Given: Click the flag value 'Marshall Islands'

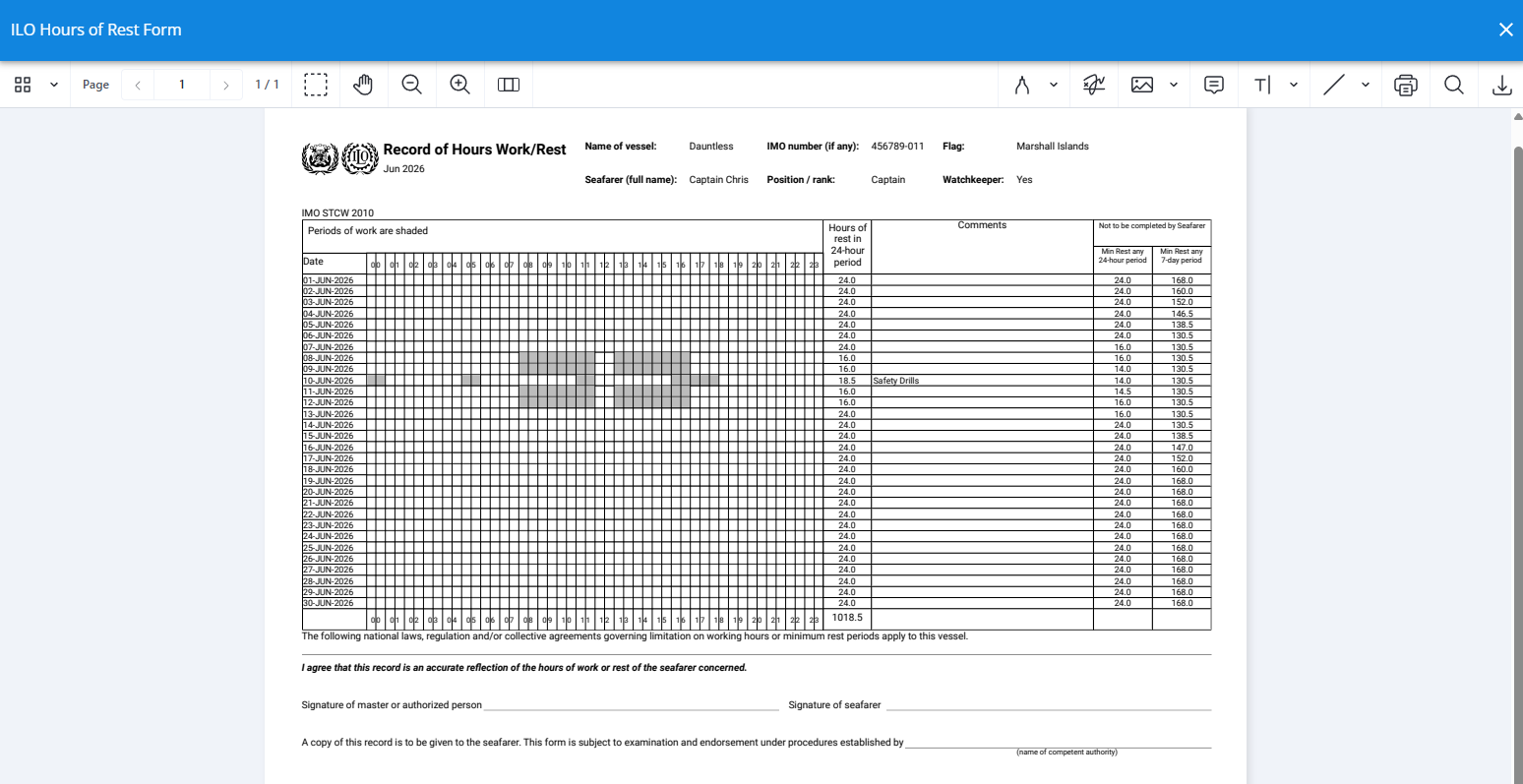Looking at the screenshot, I should tap(1053, 147).
